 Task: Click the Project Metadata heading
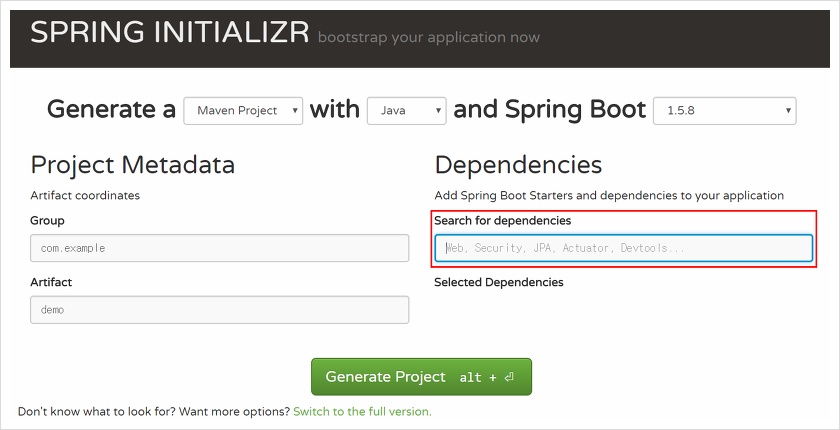coord(133,165)
